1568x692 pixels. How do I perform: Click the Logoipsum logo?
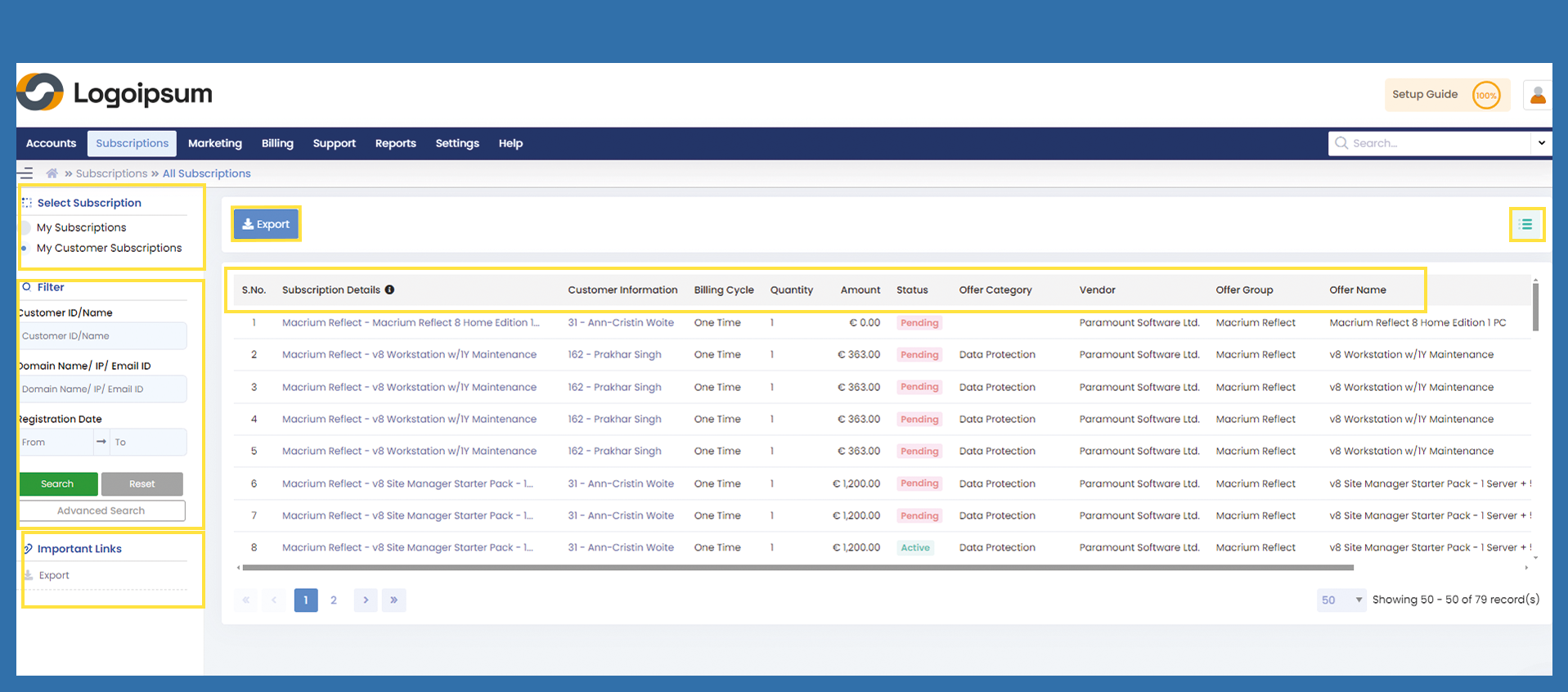[115, 93]
